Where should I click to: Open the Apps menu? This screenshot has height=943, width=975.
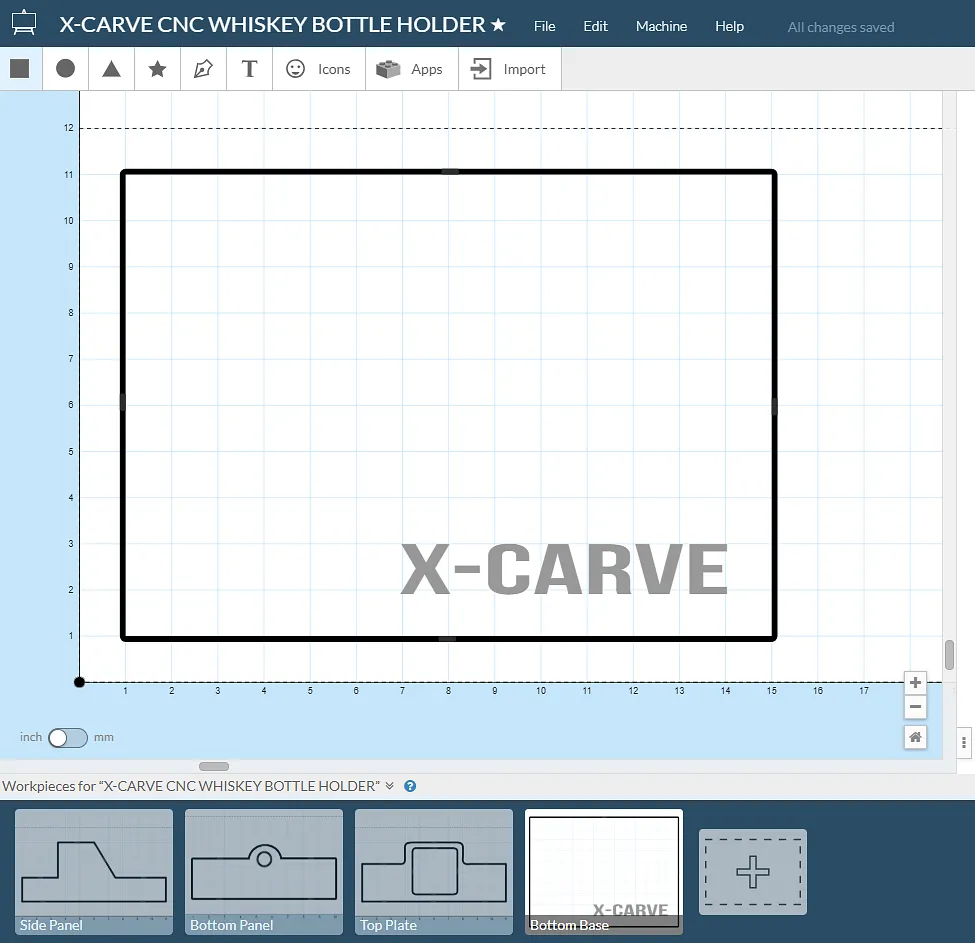pyautogui.click(x=411, y=69)
